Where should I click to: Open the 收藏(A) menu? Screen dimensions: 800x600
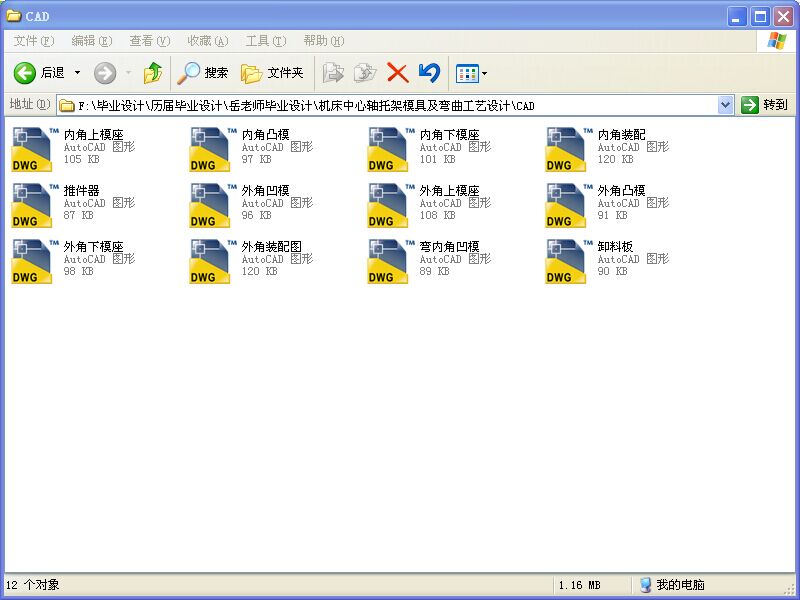click(x=208, y=41)
